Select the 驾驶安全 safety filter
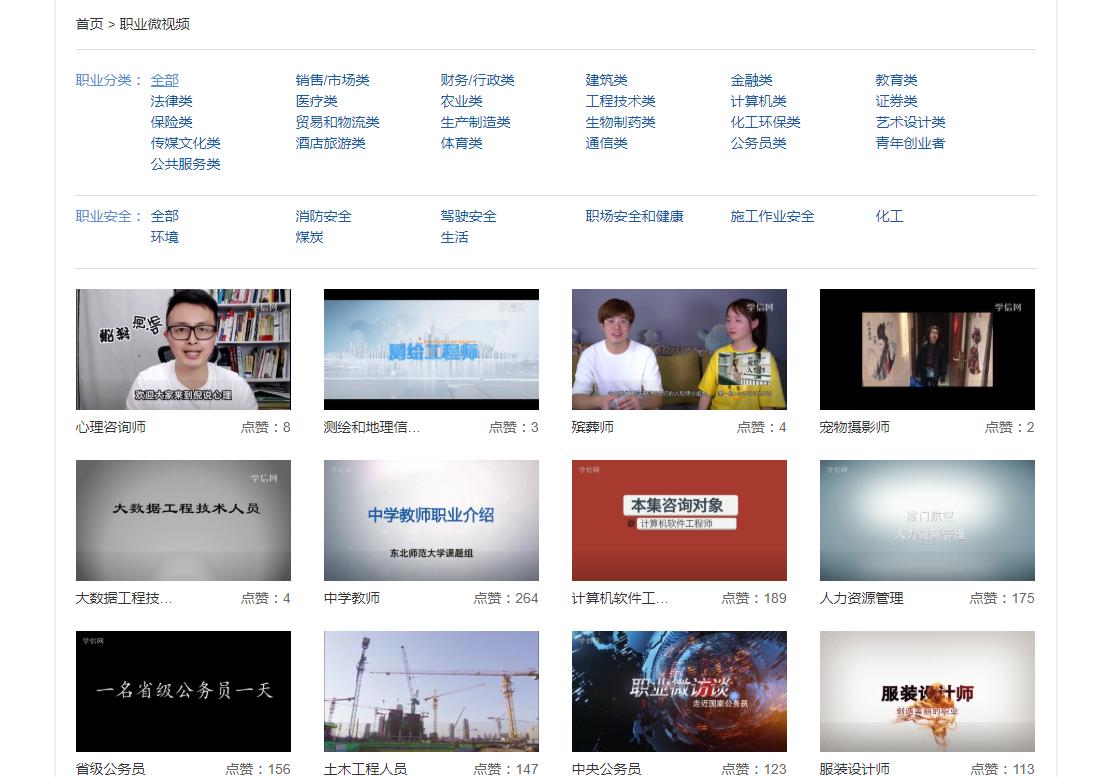Screen dimensions: 1100x777 (x=469, y=216)
